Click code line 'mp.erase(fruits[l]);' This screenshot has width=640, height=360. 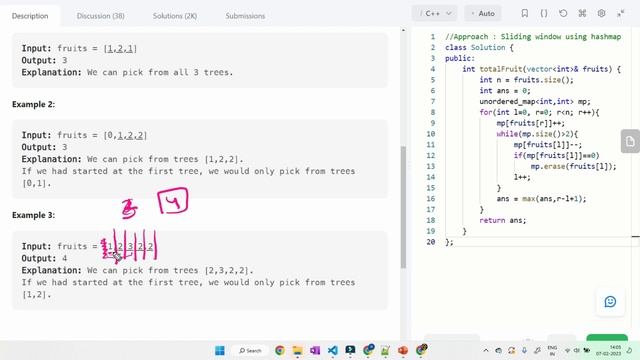pos(573,166)
